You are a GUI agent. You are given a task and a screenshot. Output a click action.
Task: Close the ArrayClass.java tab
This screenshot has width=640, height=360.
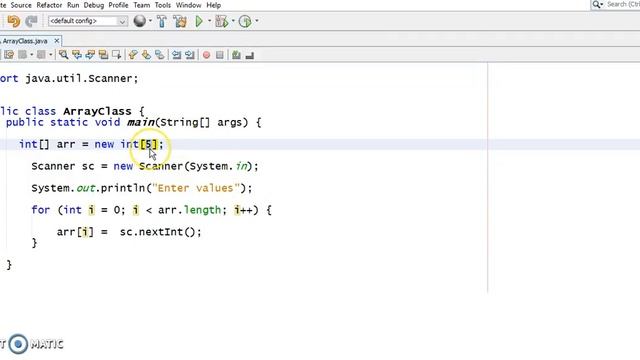[57, 41]
